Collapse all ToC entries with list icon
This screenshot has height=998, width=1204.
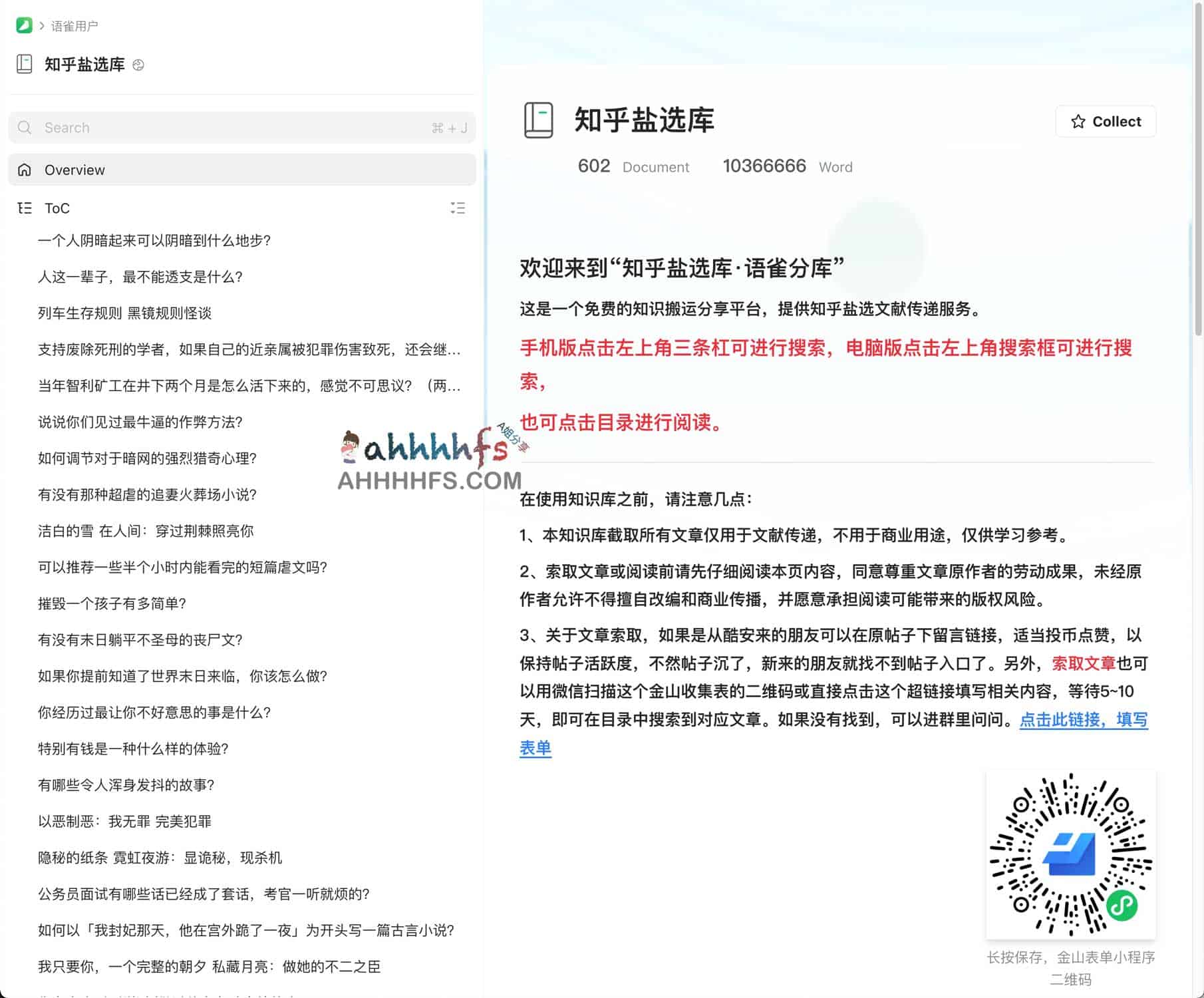tap(458, 208)
